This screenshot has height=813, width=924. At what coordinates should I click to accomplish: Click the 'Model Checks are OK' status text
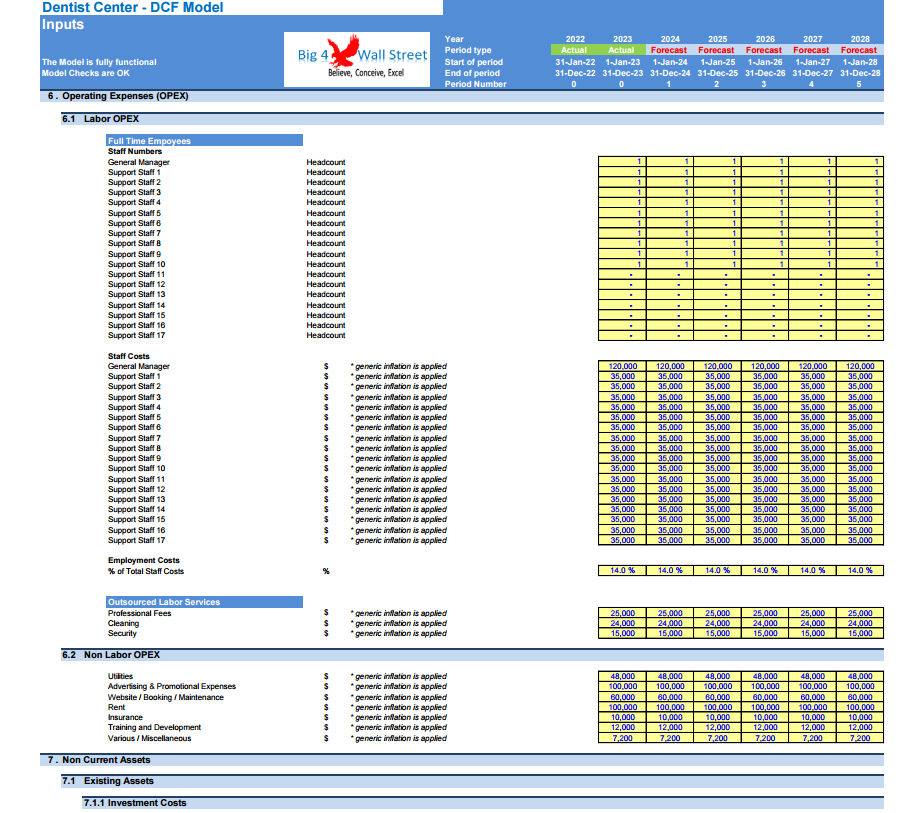[x=85, y=73]
